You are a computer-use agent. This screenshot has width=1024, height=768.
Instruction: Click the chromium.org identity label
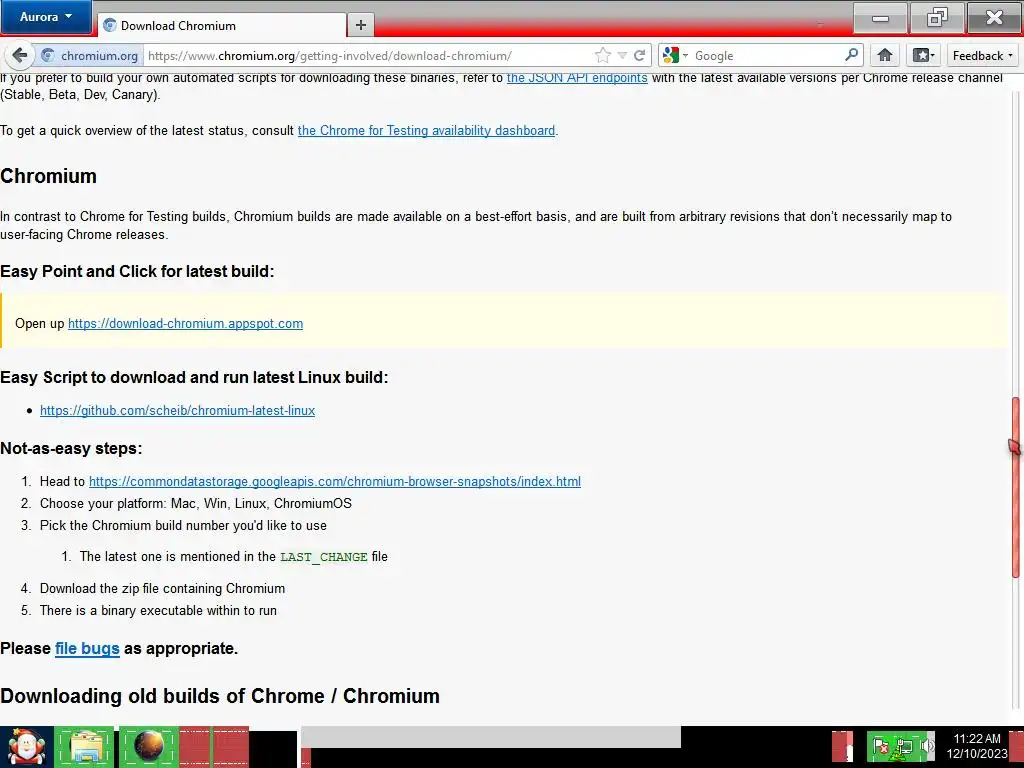[99, 56]
